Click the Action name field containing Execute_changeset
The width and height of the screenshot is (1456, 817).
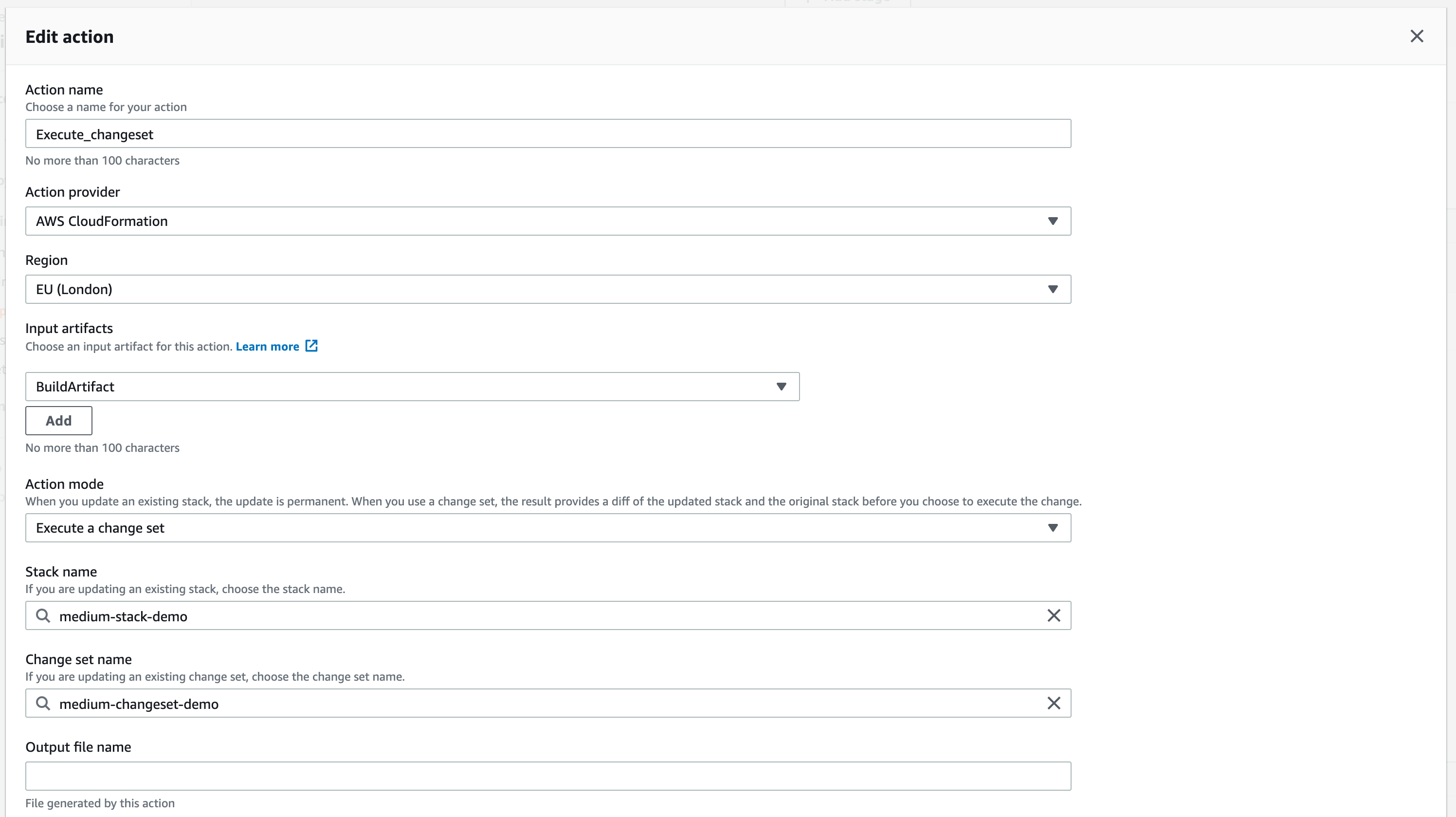(x=547, y=134)
